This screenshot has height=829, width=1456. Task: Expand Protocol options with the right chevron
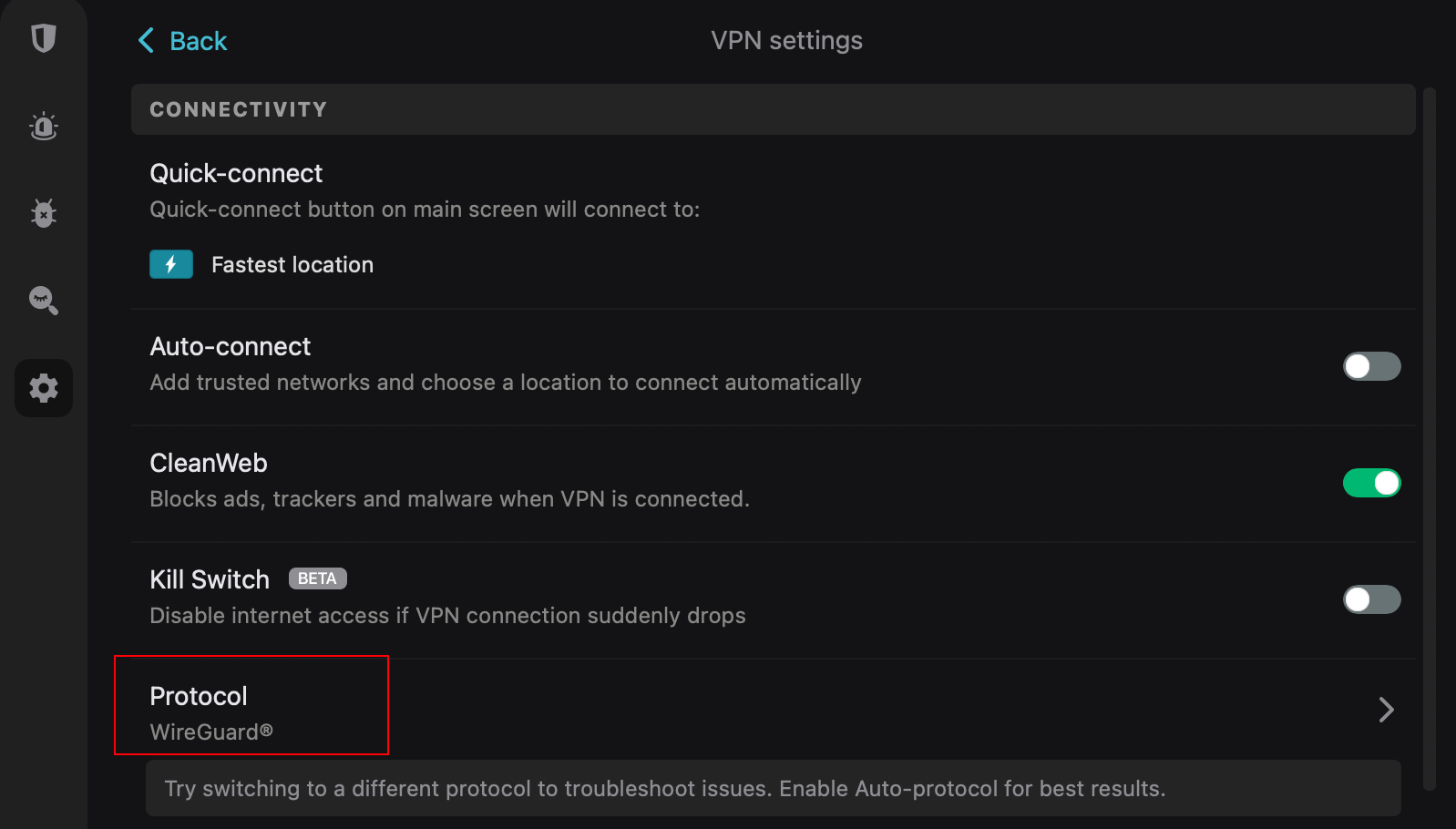click(x=1386, y=710)
